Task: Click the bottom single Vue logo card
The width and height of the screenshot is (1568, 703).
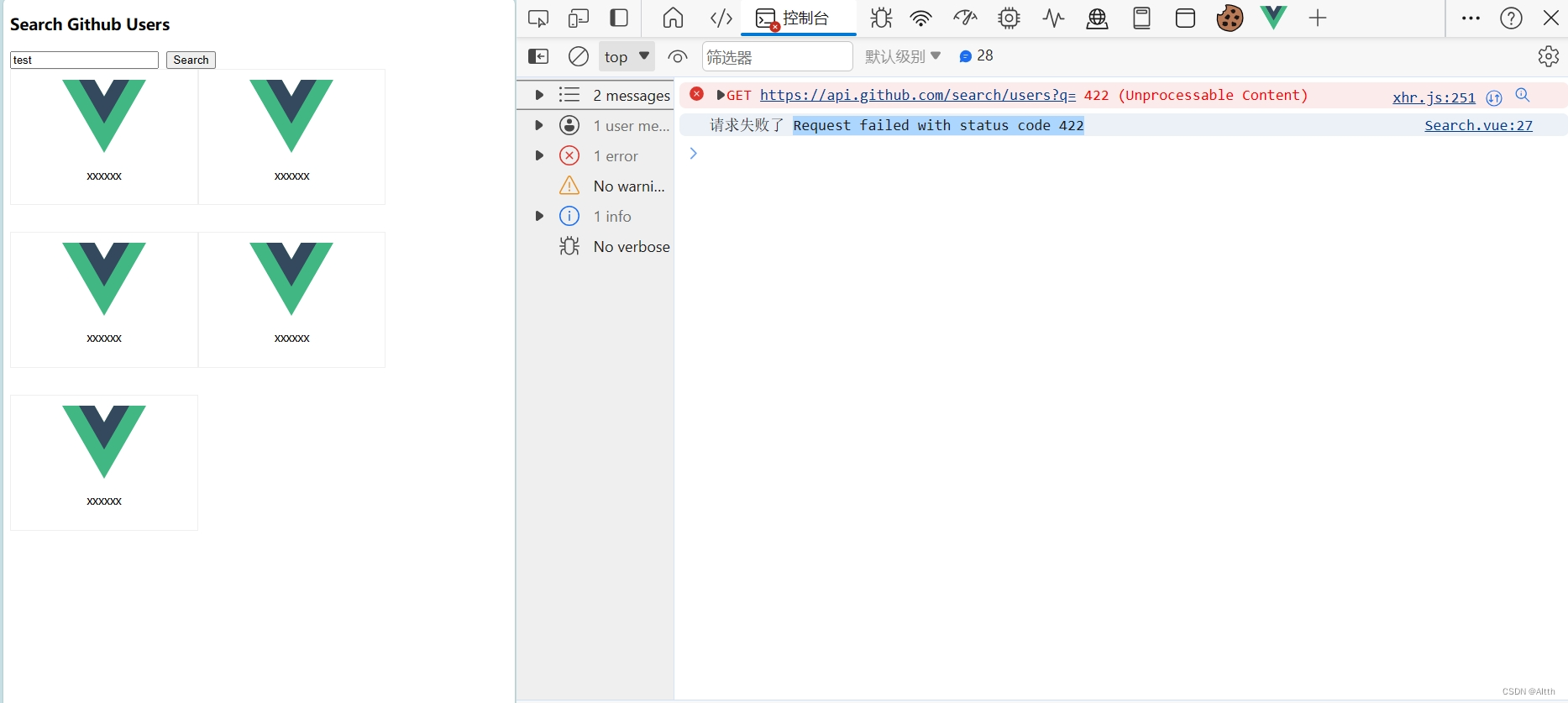Action: [x=104, y=463]
